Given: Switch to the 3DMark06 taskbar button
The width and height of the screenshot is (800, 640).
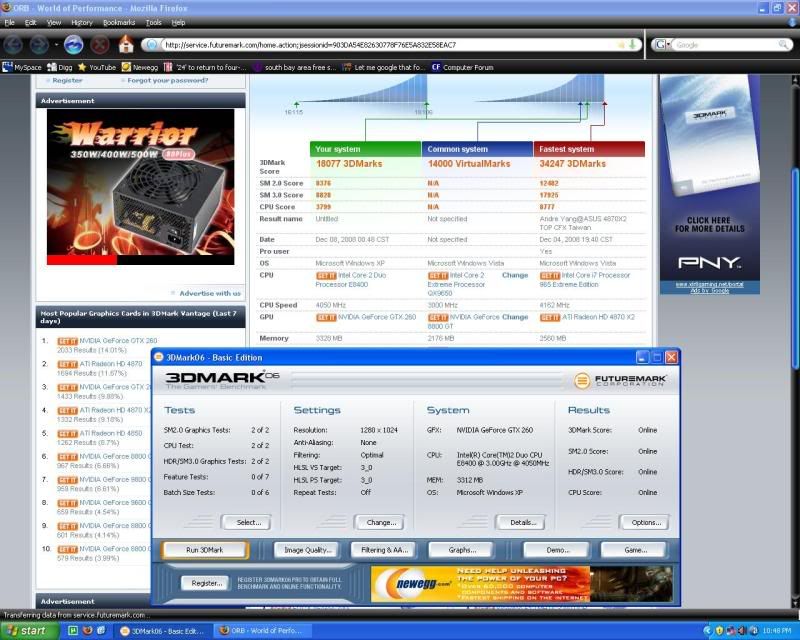Looking at the screenshot, I should point(162,631).
